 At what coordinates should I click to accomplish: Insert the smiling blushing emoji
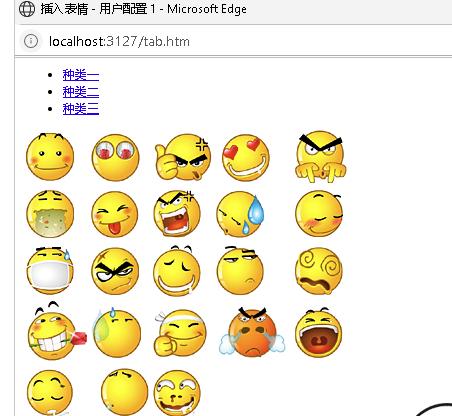(x=50, y=157)
